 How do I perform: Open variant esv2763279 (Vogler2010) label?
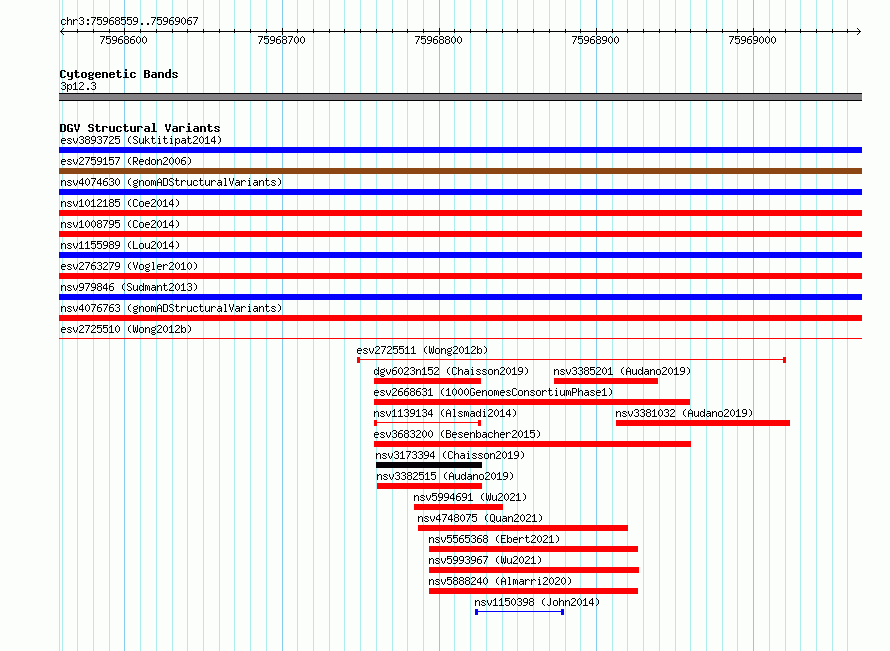[x=129, y=266]
